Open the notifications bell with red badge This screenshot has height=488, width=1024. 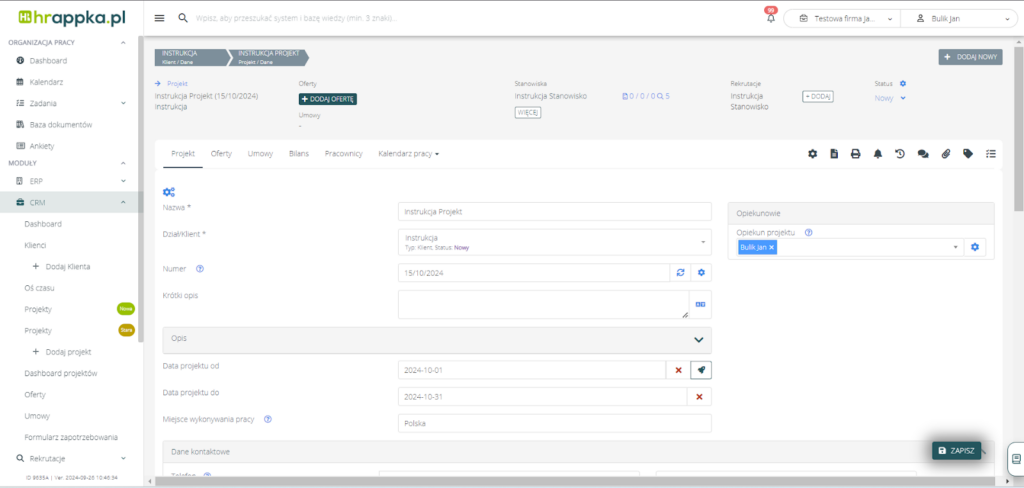[x=771, y=18]
